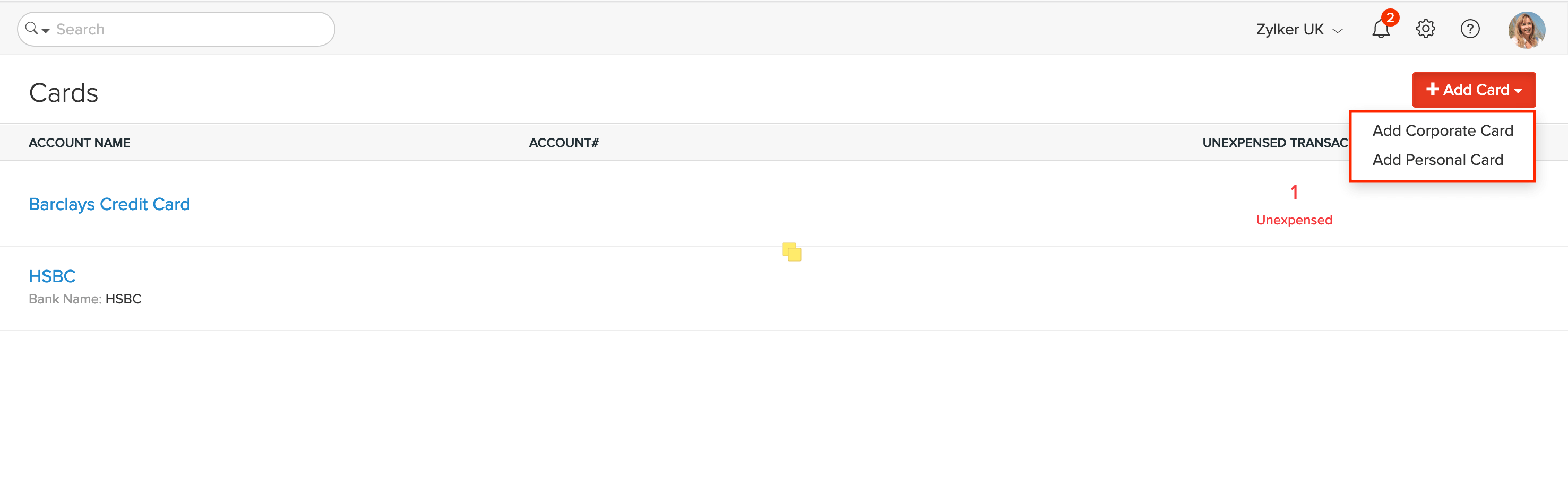The width and height of the screenshot is (1568, 488).
Task: Select Add Corporate Card from menu
Action: [x=1442, y=131]
